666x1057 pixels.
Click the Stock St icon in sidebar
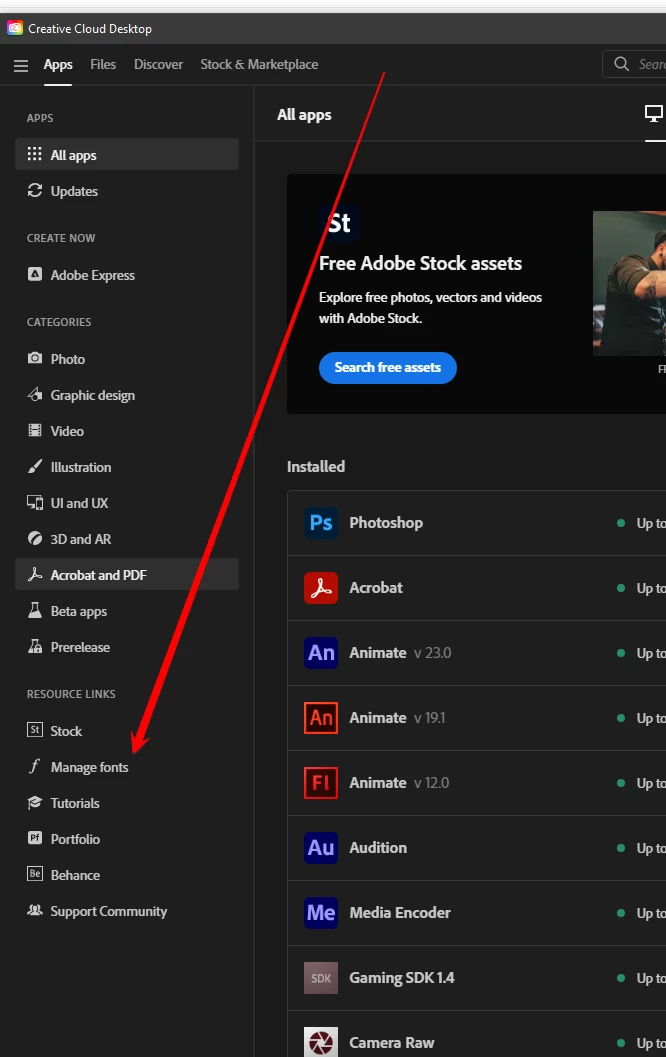tap(34, 730)
